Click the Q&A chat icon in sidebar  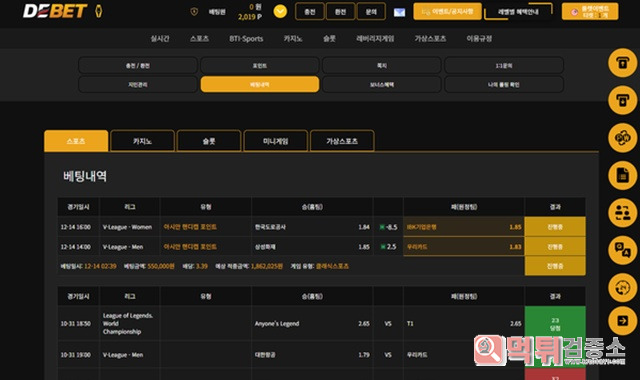(622, 250)
